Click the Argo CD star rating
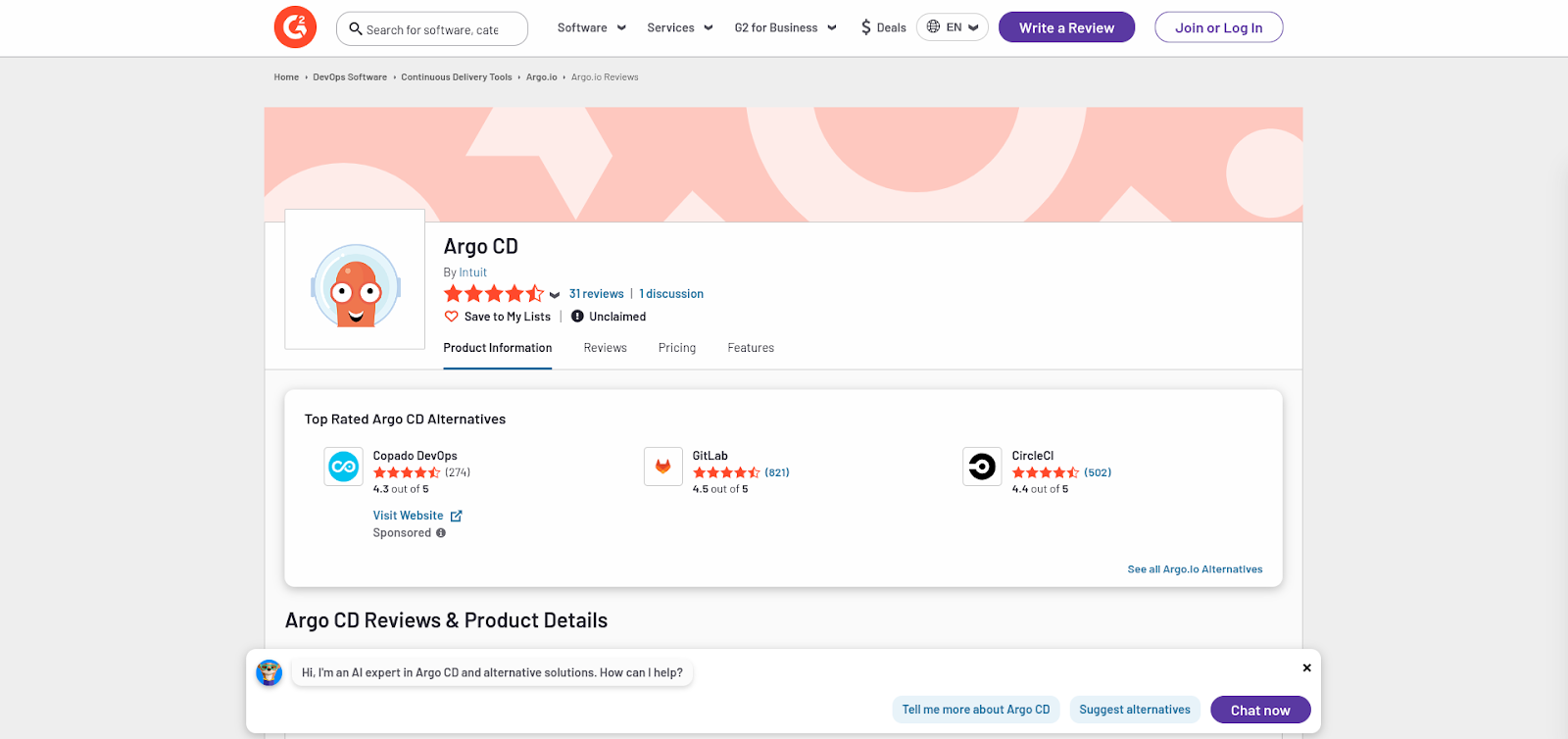 point(493,294)
